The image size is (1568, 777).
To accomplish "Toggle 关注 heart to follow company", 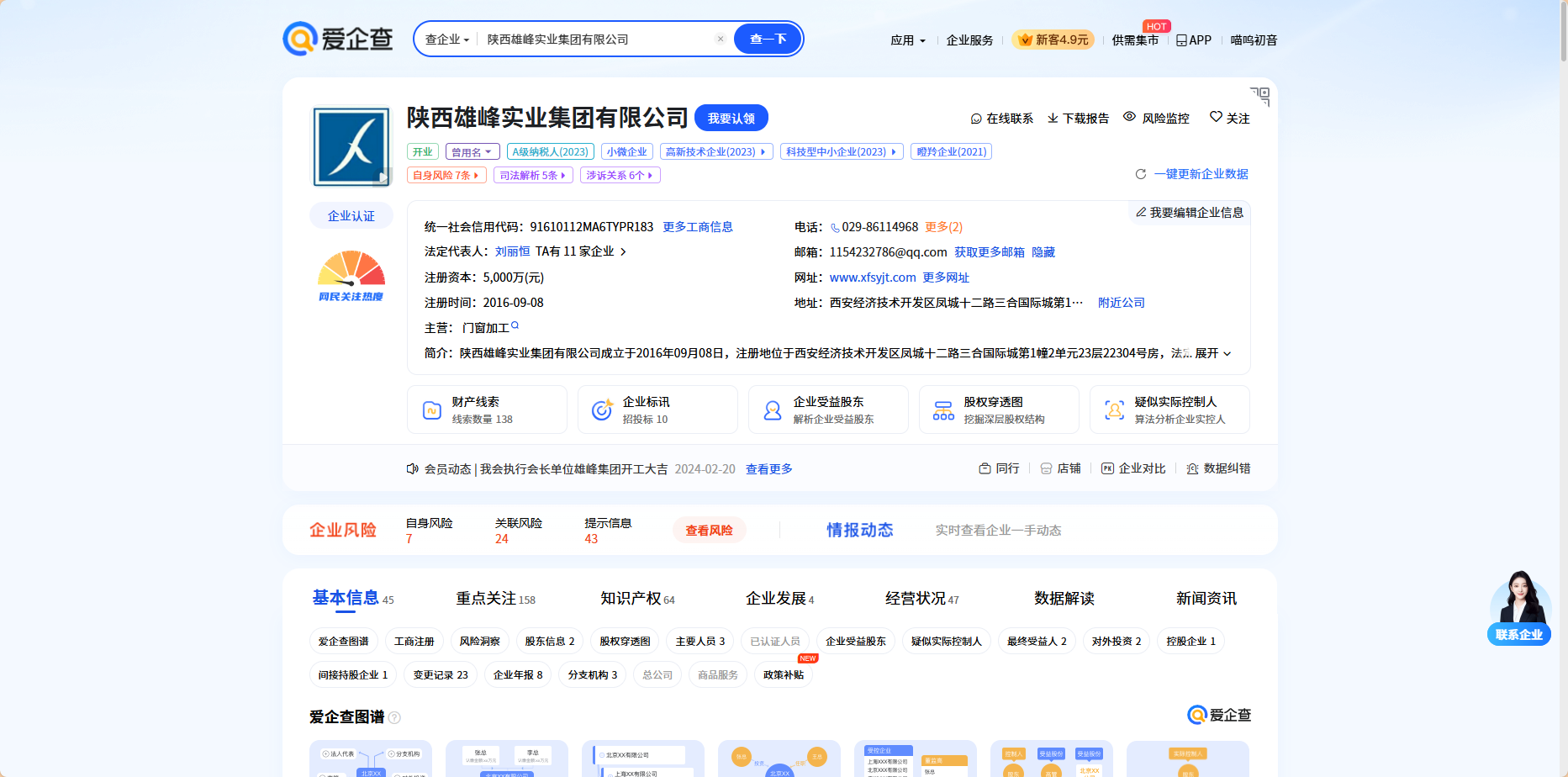I will coord(1216,118).
